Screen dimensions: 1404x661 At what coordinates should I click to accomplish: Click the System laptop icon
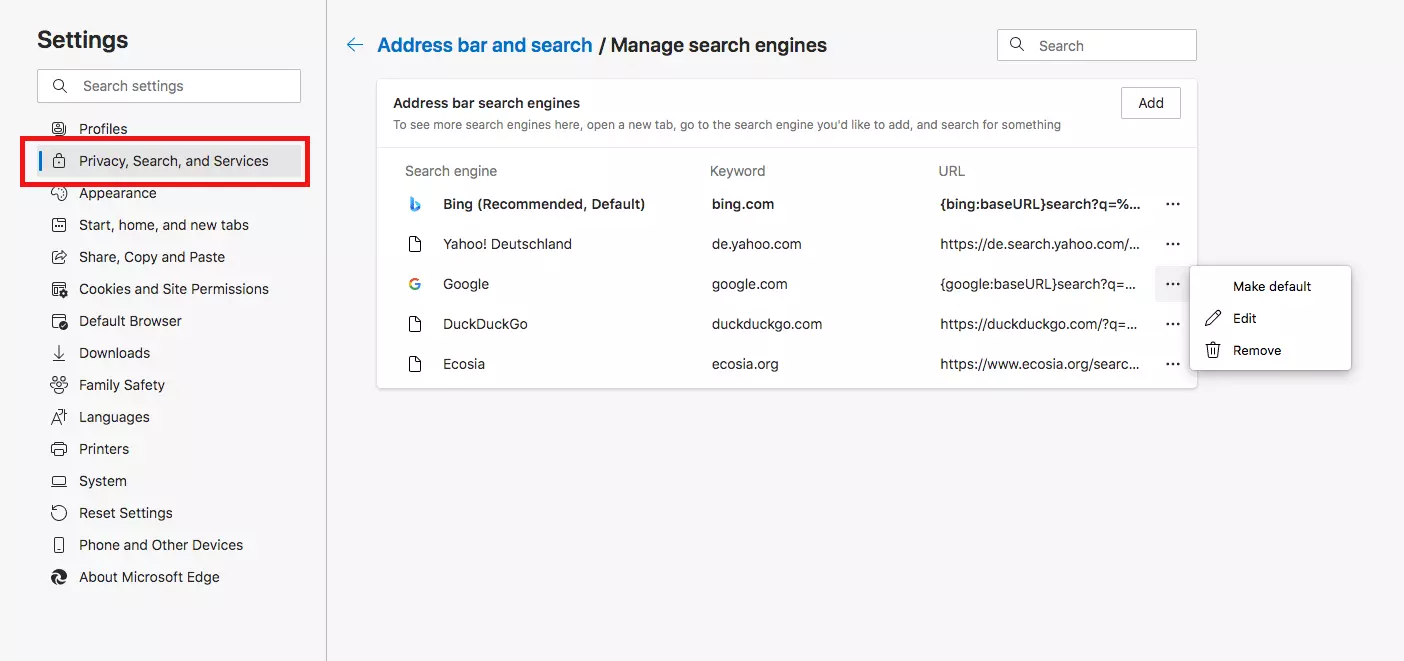59,481
